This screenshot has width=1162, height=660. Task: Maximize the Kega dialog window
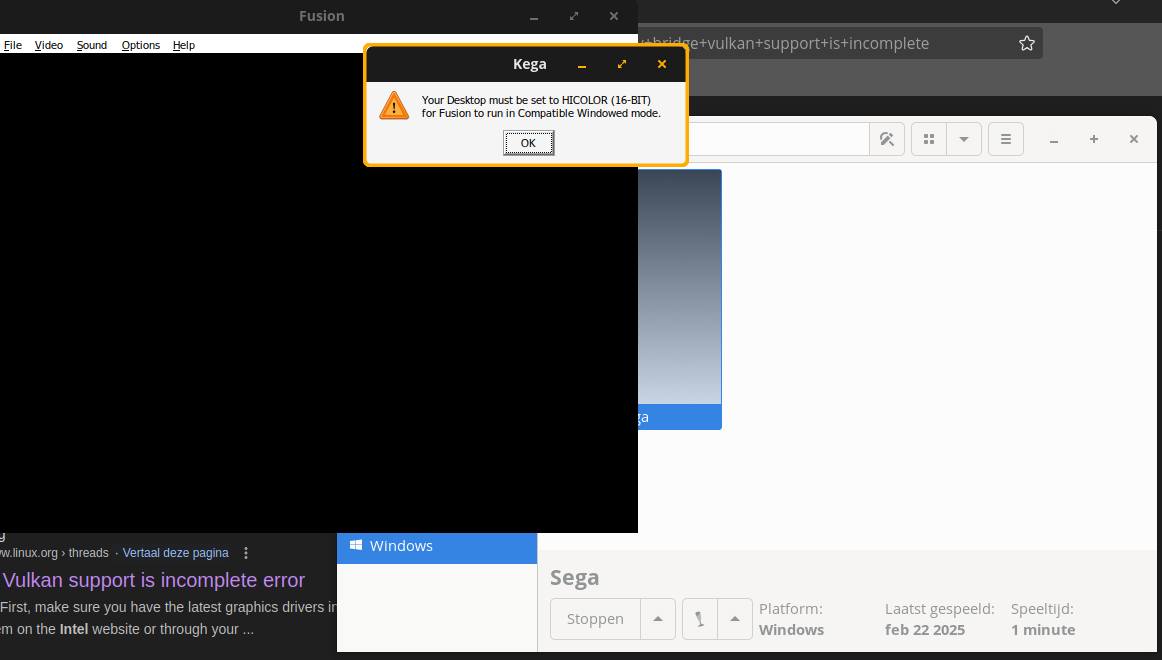[x=622, y=64]
